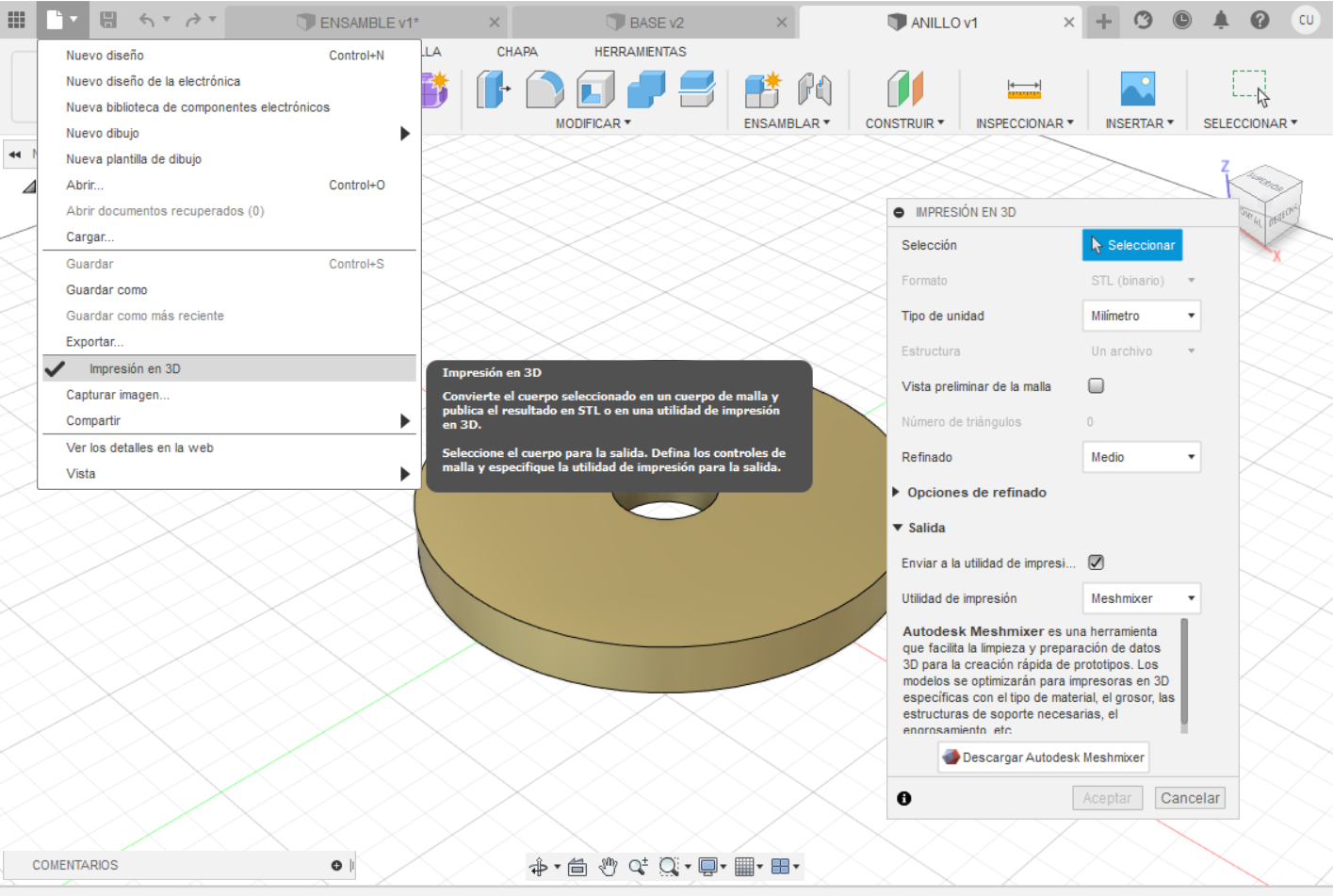1333x896 pixels.
Task: Click the Construct offset plane icon
Action: 904,90
